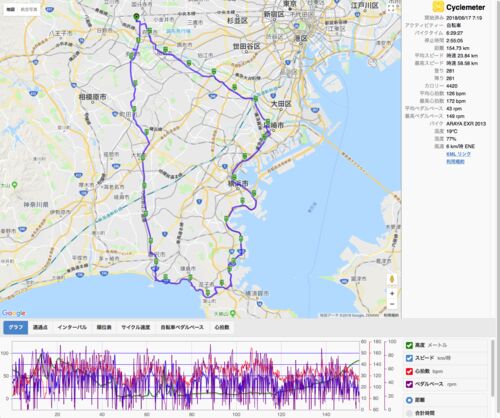500x418 pixels.
Task: Switch map to 地図 view
Action: tap(11, 10)
